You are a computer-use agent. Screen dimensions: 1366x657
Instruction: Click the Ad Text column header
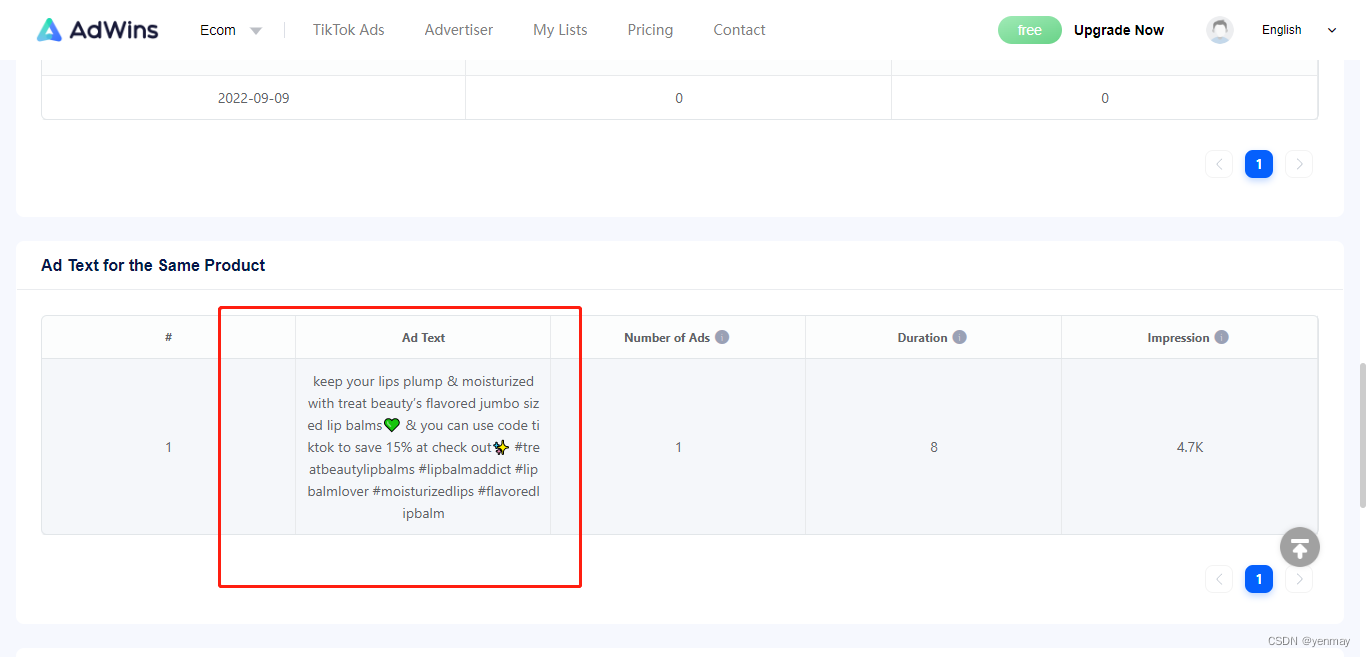point(423,338)
